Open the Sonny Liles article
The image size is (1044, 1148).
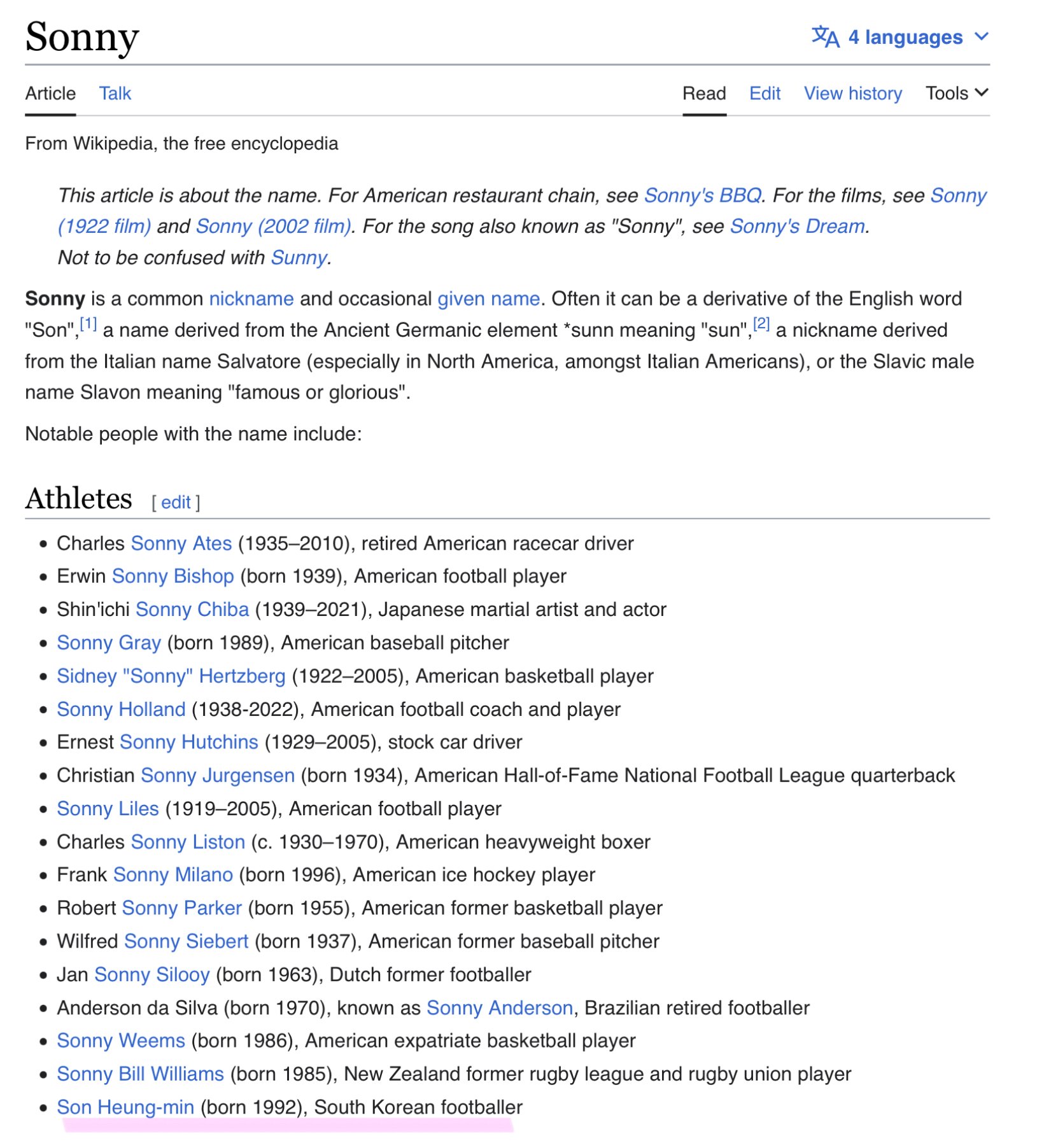[x=108, y=808]
